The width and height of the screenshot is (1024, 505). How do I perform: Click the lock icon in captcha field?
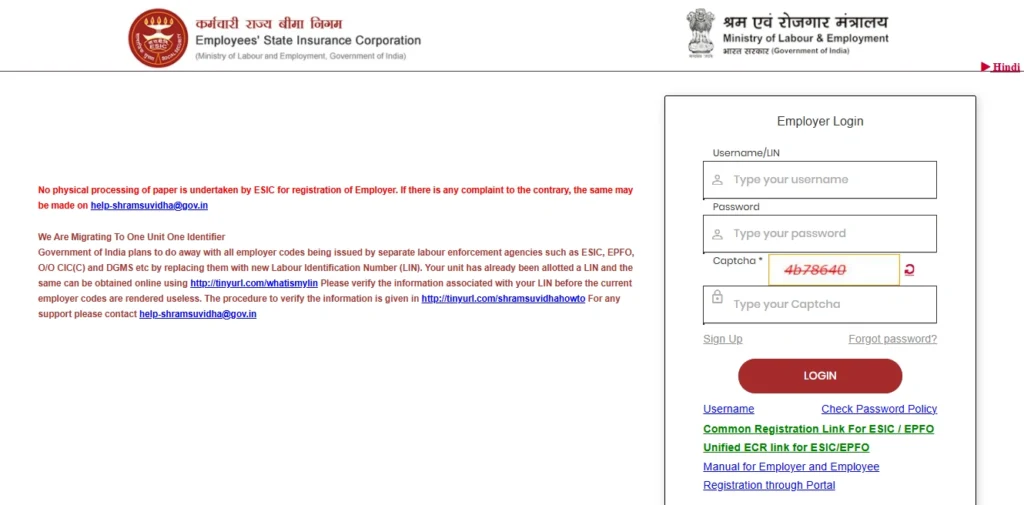[x=717, y=297]
